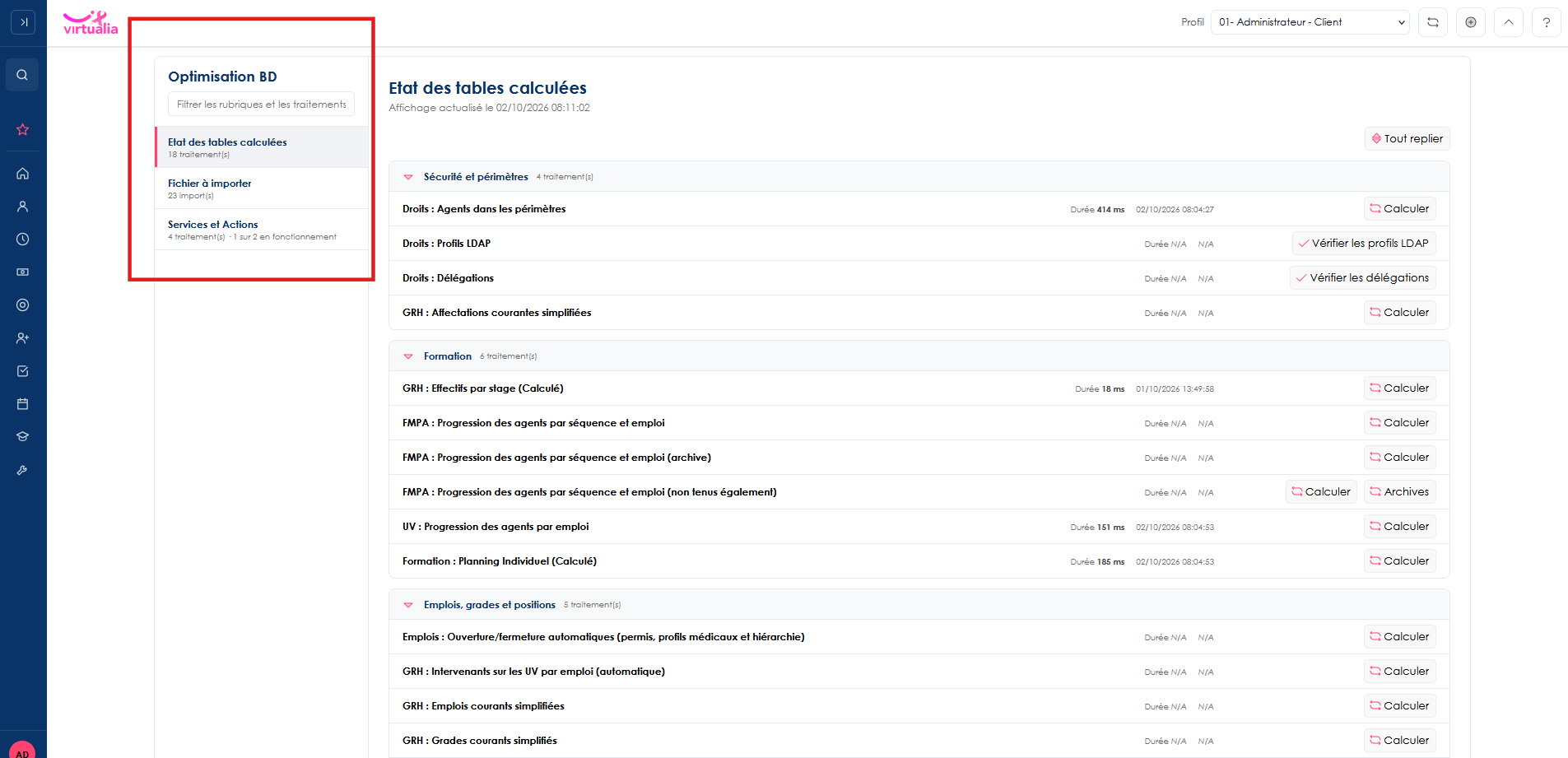Open the calendar icon in sidebar
Screen dimensions: 1568x758
point(22,404)
